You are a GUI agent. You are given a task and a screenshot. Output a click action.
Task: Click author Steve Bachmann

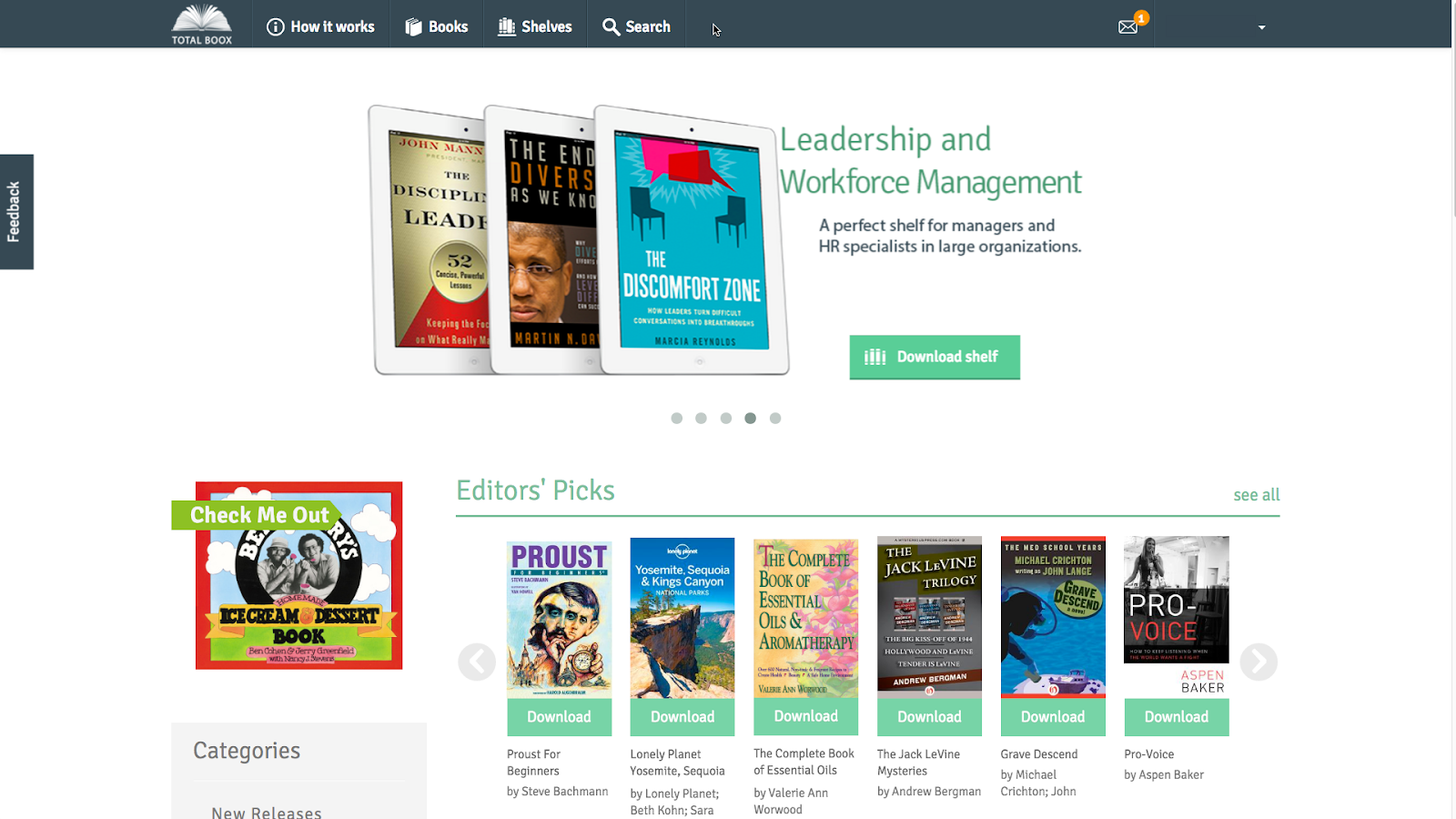(x=565, y=792)
